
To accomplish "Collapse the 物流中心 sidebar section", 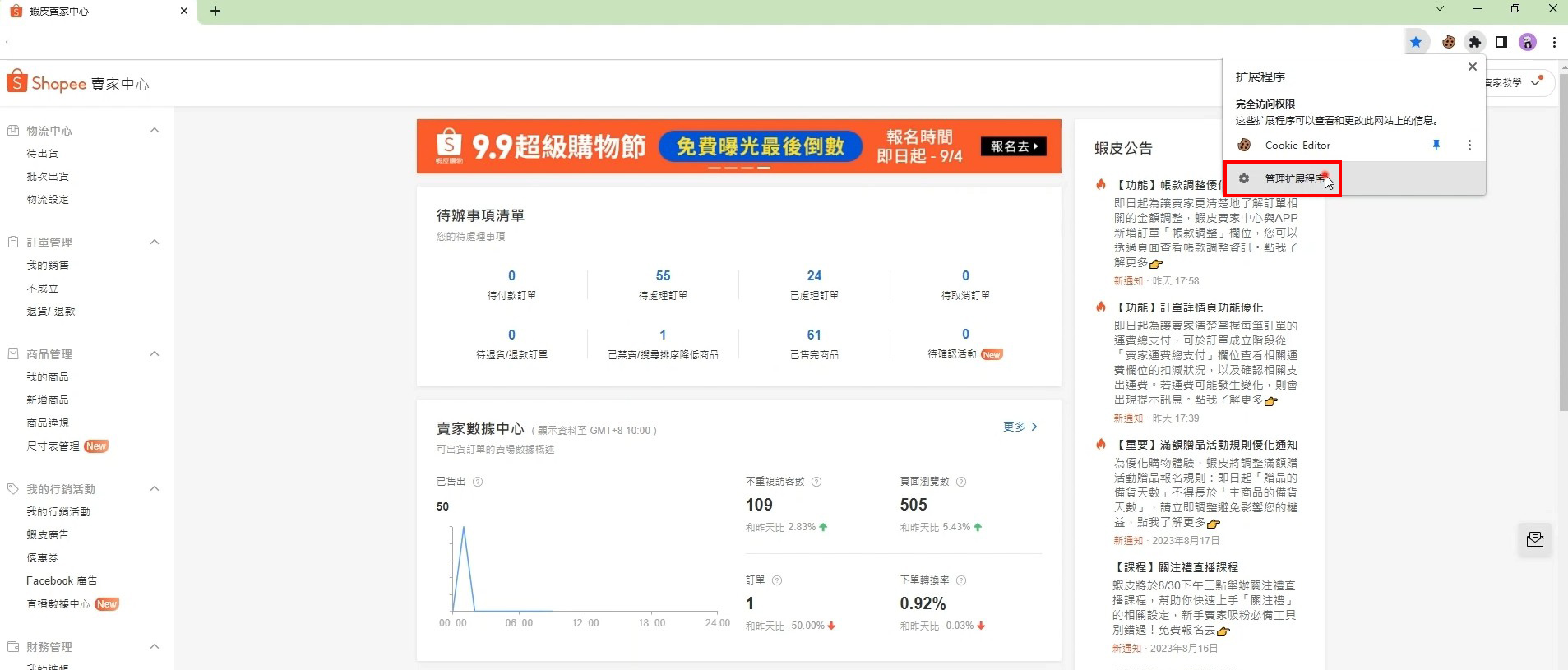I will pyautogui.click(x=155, y=131).
